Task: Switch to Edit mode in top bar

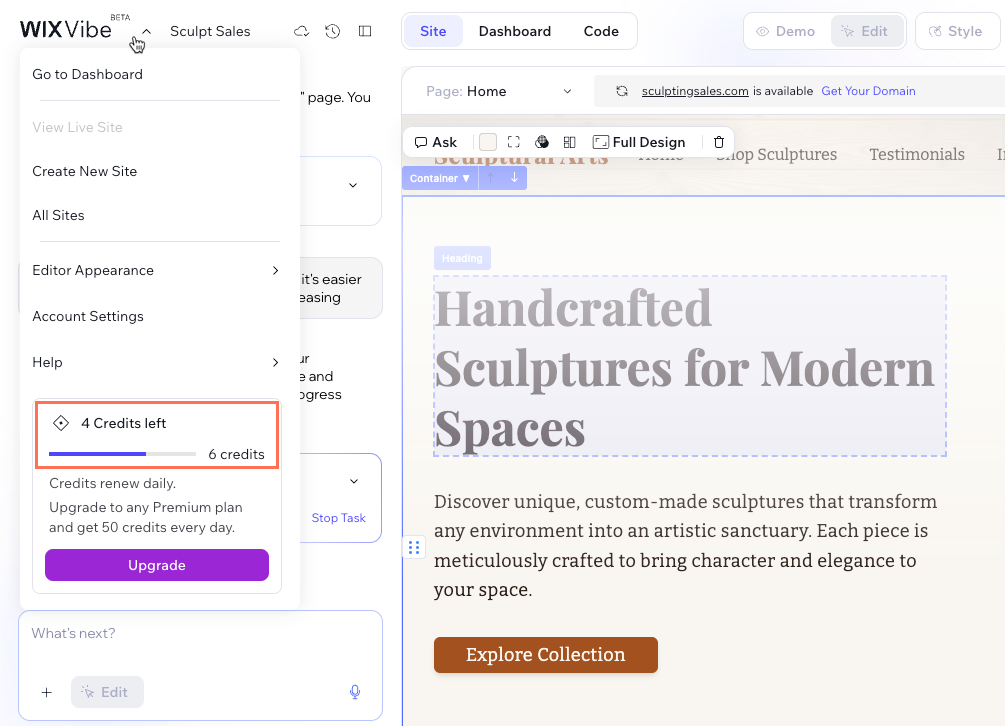Action: (865, 31)
